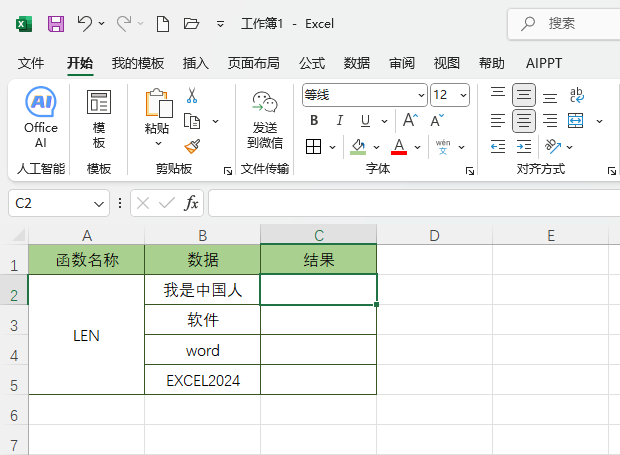This screenshot has height=455, width=620.
Task: Click into the formula bar input
Action: point(414,203)
